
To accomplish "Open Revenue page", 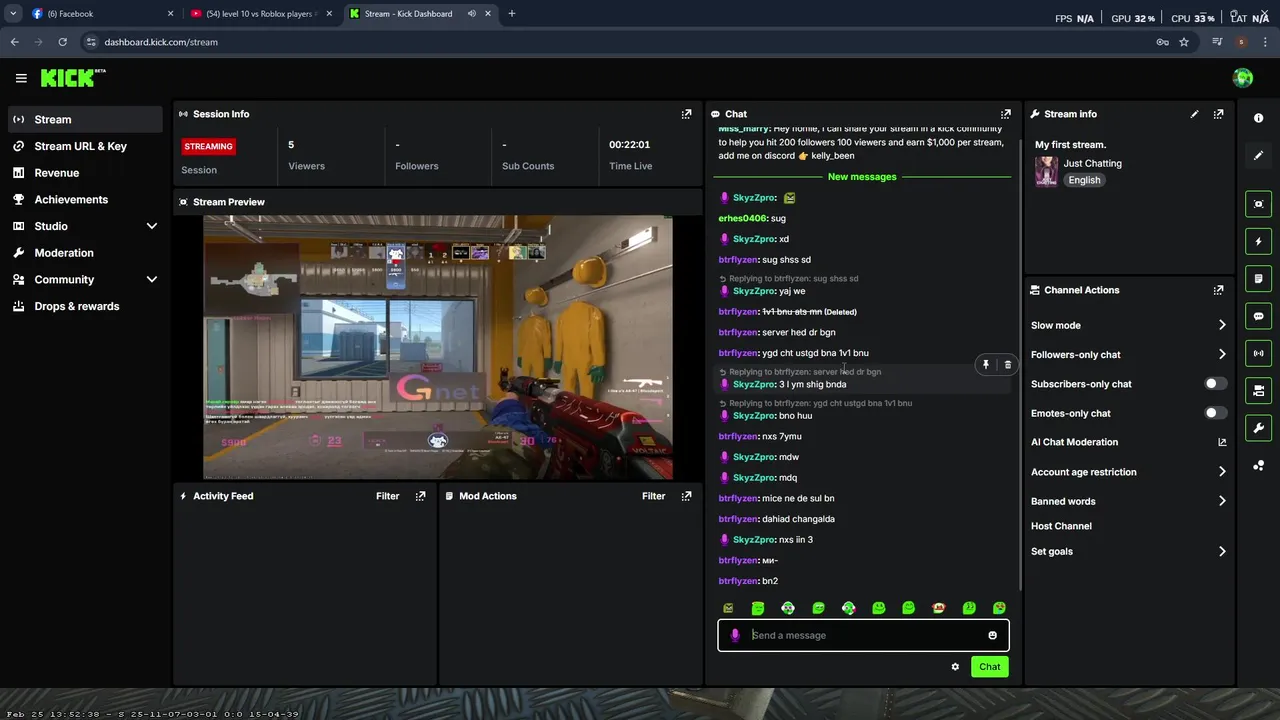I will coord(85,173).
